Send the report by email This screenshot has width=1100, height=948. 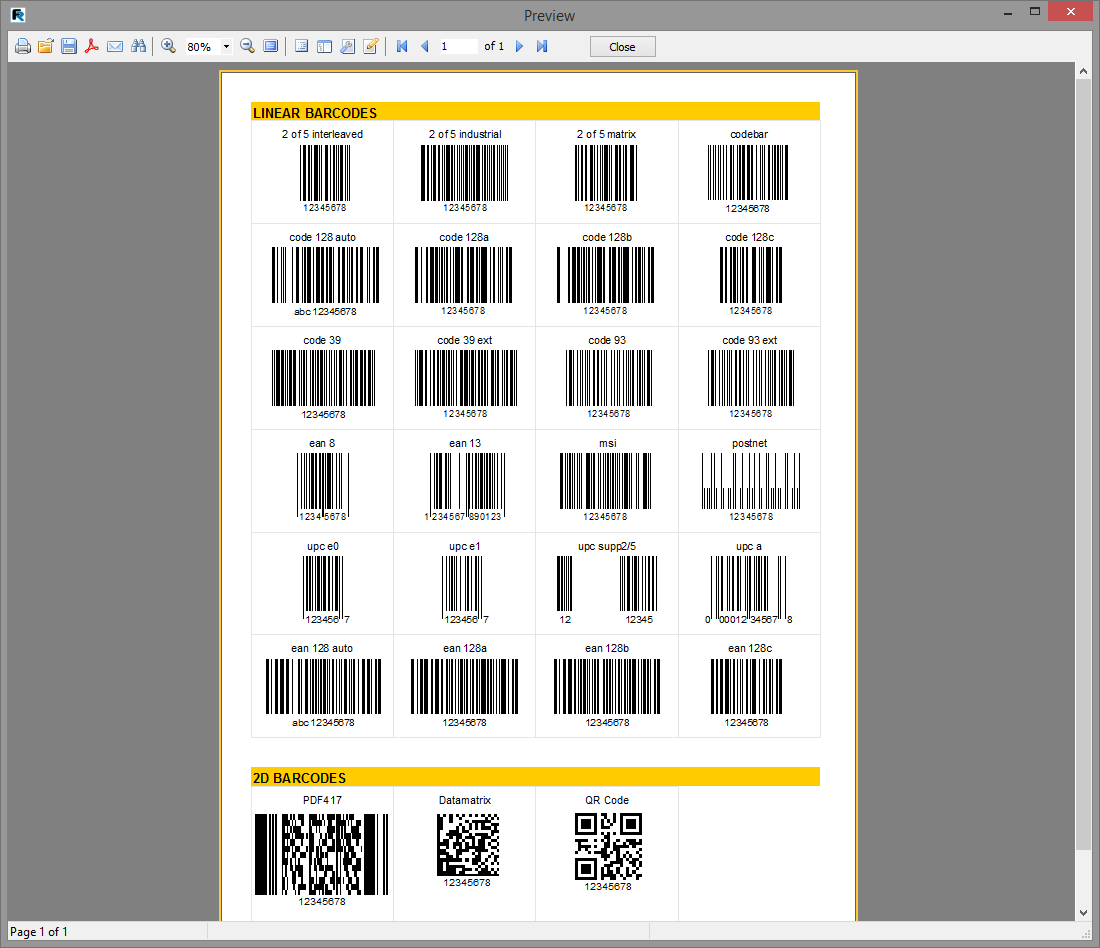coord(115,46)
